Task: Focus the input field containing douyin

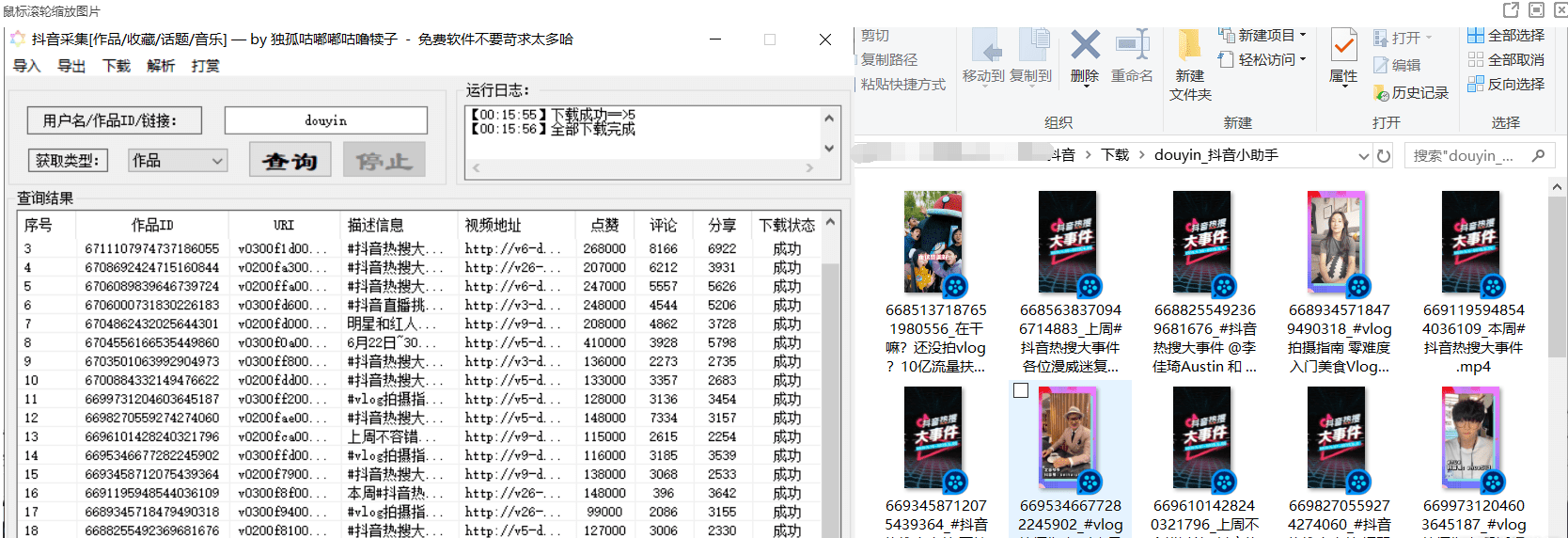Action: [325, 120]
